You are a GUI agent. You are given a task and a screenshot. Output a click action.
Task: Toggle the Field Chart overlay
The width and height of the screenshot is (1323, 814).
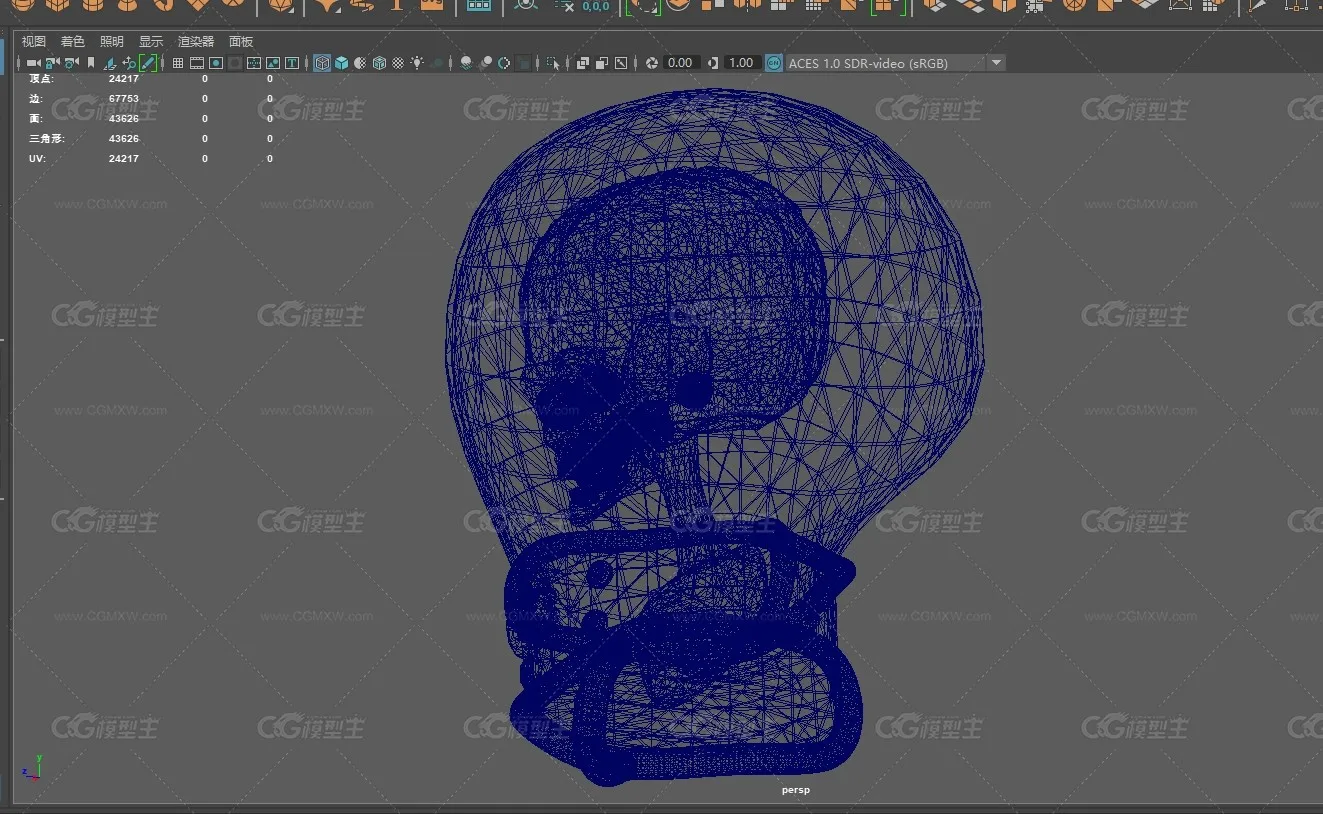(254, 63)
